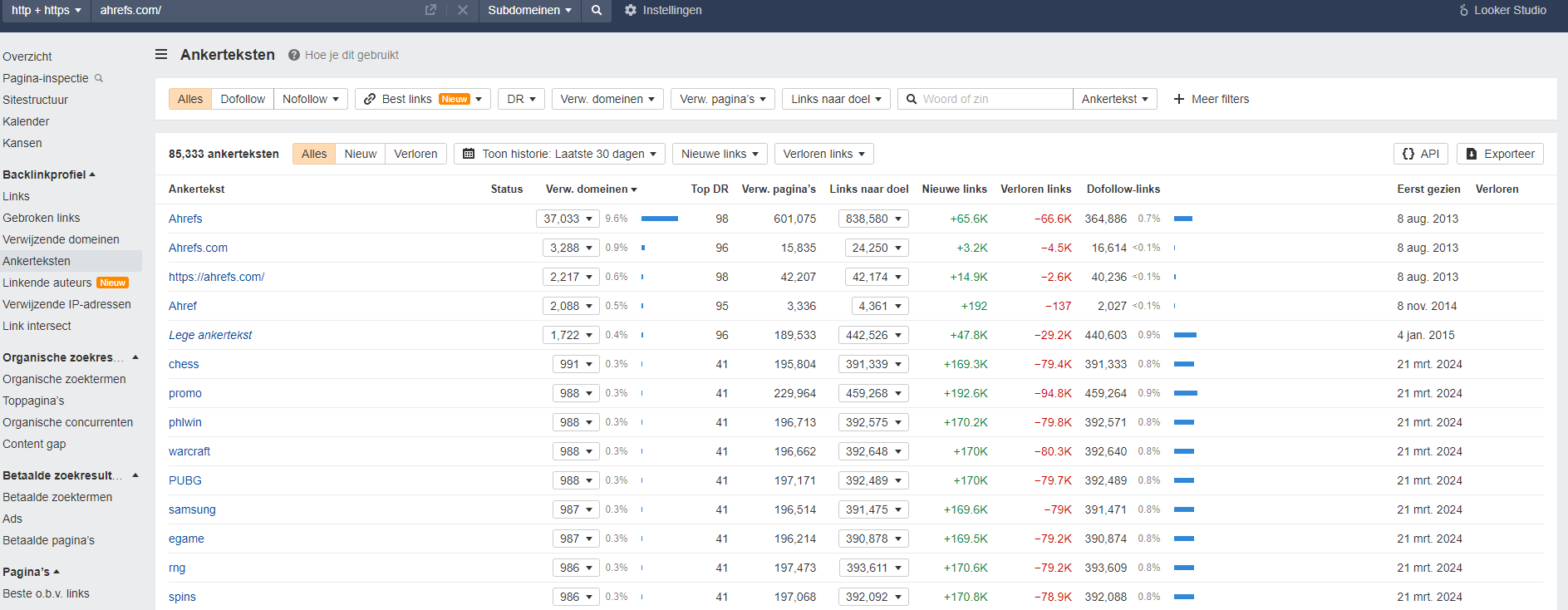This screenshot has height=610, width=1568.
Task: Switch to Nieuw anchors tab
Action: pos(361,154)
